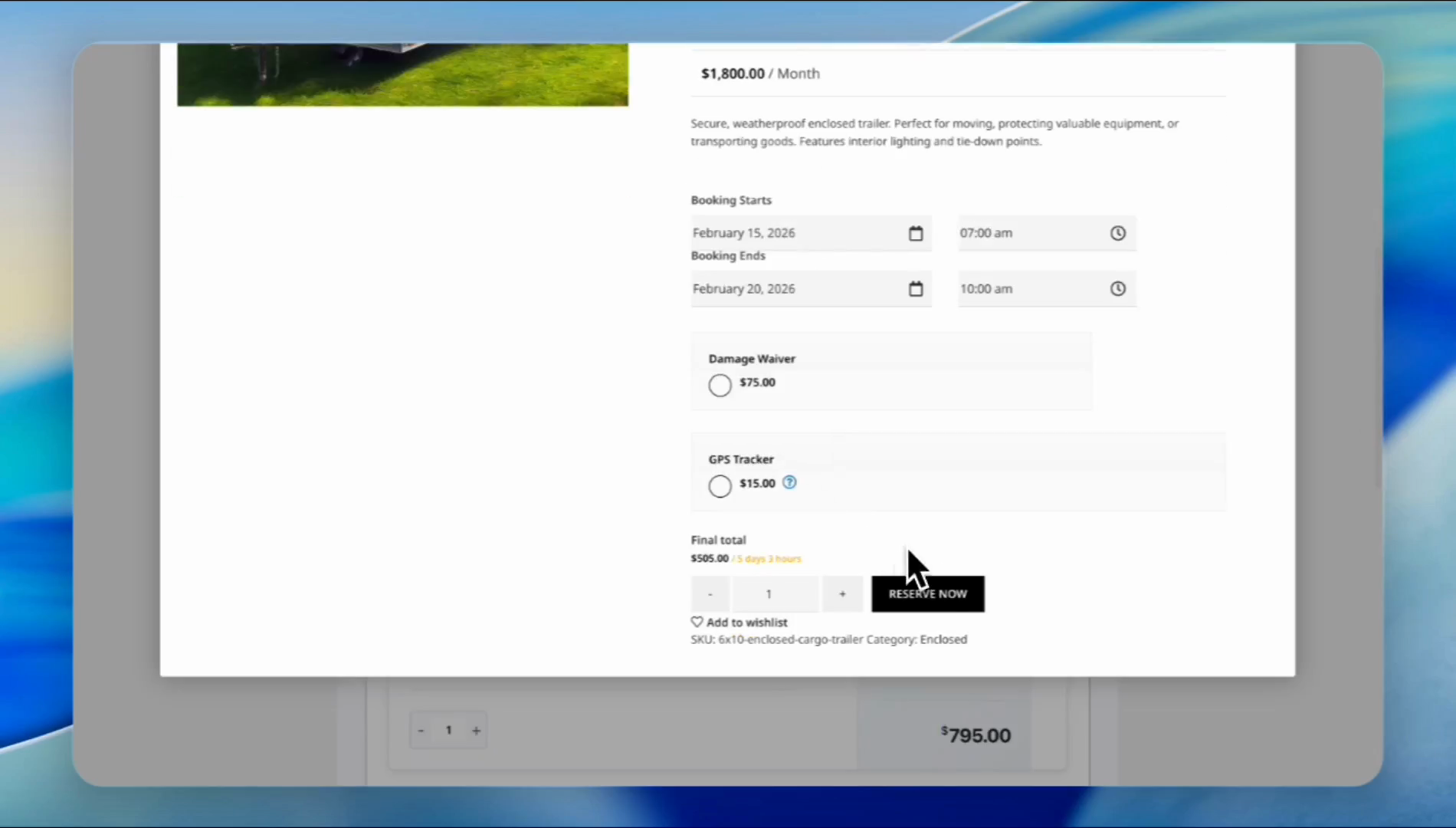Open the Booking Starts calendar icon

(x=916, y=234)
